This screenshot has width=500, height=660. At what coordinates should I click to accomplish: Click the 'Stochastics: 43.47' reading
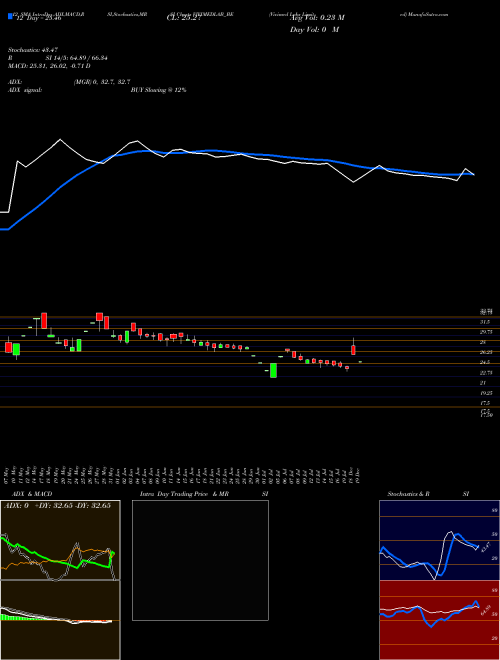(x=32, y=50)
